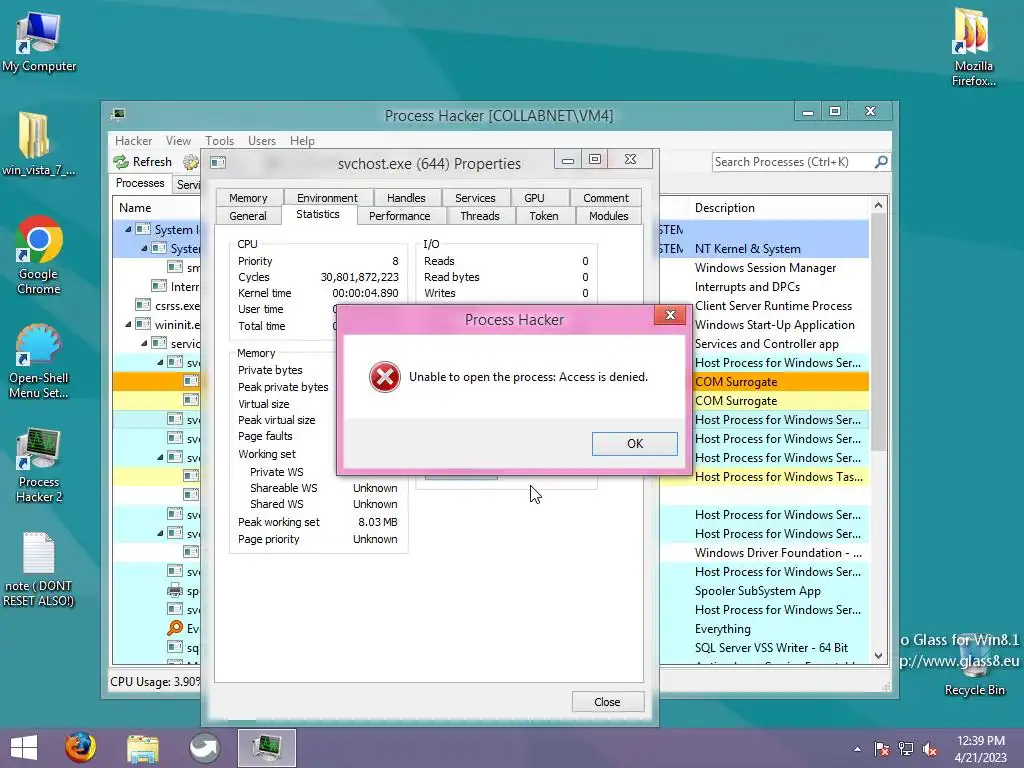Screen dimensions: 1024x768
Task: Click the magnifier icon in search box
Action: pyautogui.click(x=881, y=161)
